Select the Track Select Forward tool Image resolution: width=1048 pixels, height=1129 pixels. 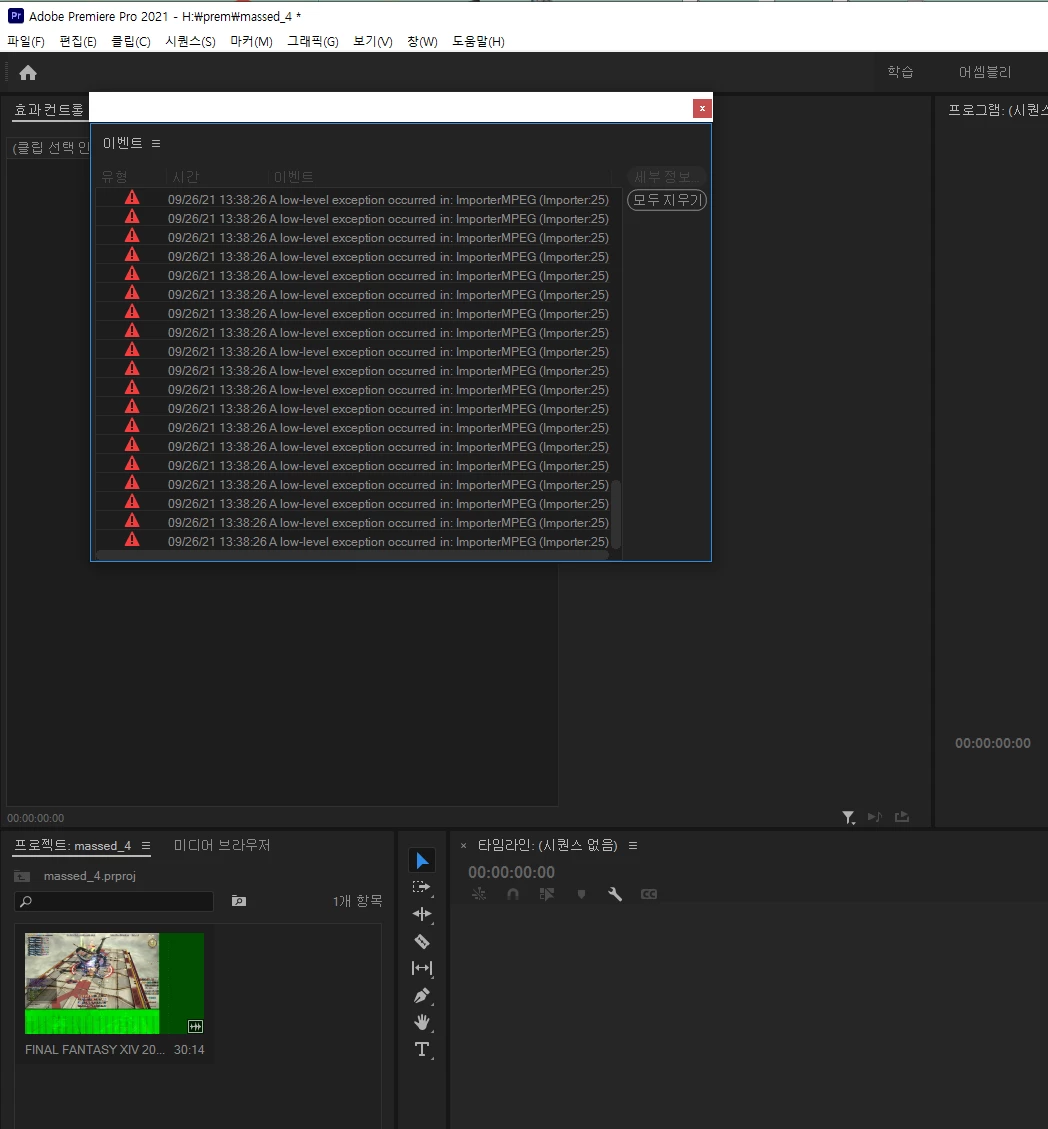pos(423,887)
